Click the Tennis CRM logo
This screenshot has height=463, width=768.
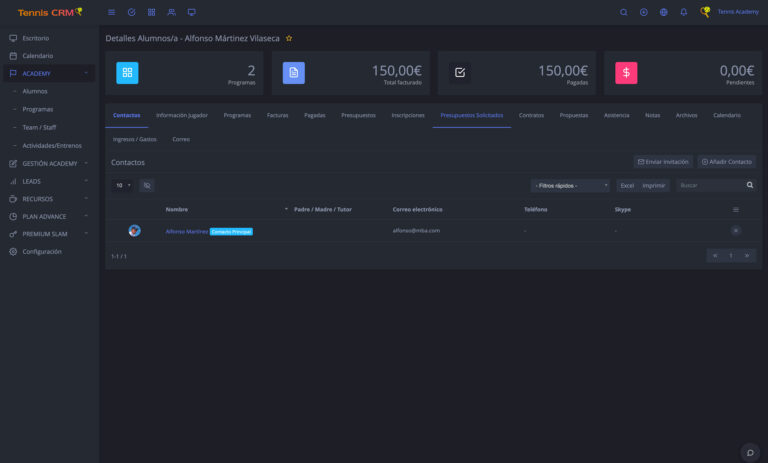click(x=50, y=12)
